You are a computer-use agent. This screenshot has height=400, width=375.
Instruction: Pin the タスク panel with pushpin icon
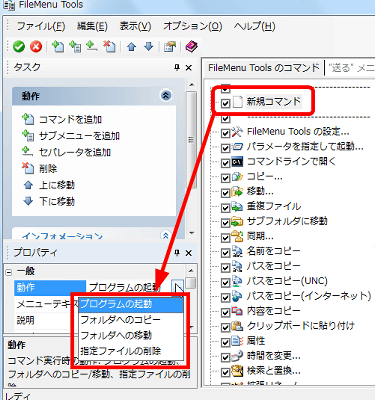pyautogui.click(x=177, y=68)
